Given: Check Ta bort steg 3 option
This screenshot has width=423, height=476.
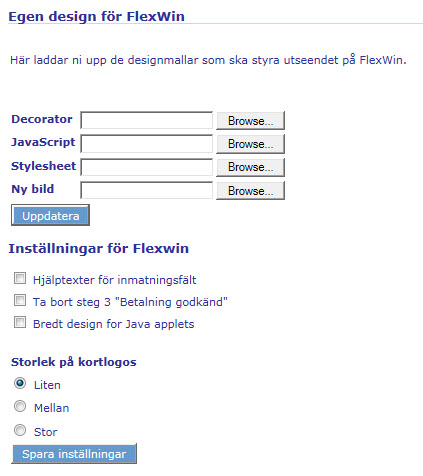Looking at the screenshot, I should (20, 300).
